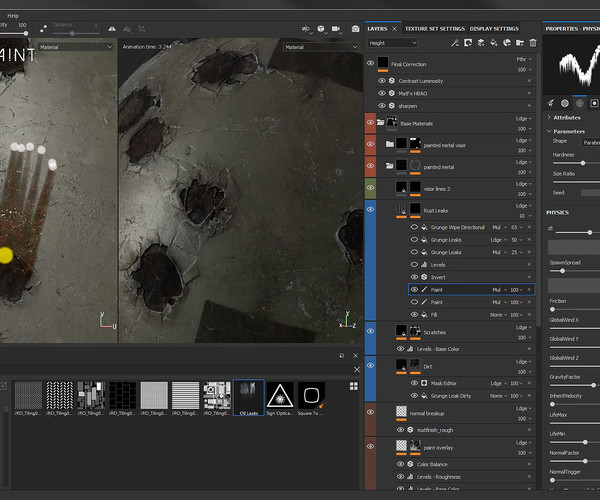Toggle visibility of visor lines 2 layer
Image resolution: width=600 pixels, height=500 pixels.
[x=370, y=188]
